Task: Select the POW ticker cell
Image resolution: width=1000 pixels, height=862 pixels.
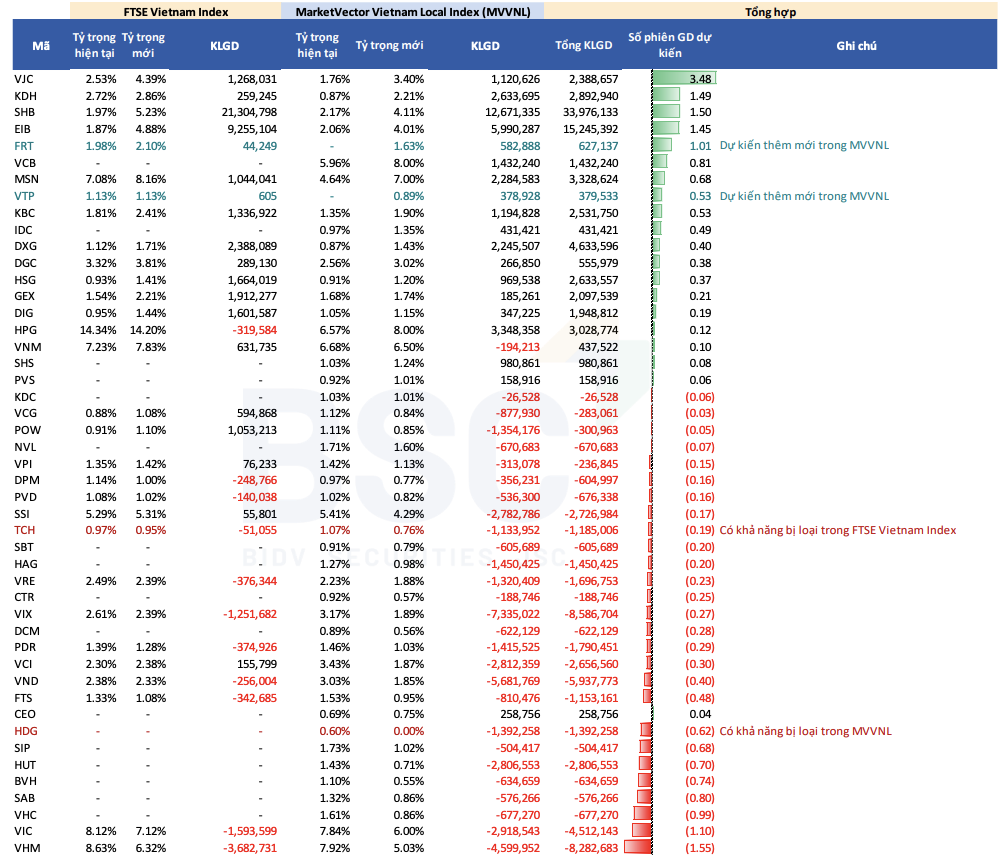Action: click(x=27, y=430)
